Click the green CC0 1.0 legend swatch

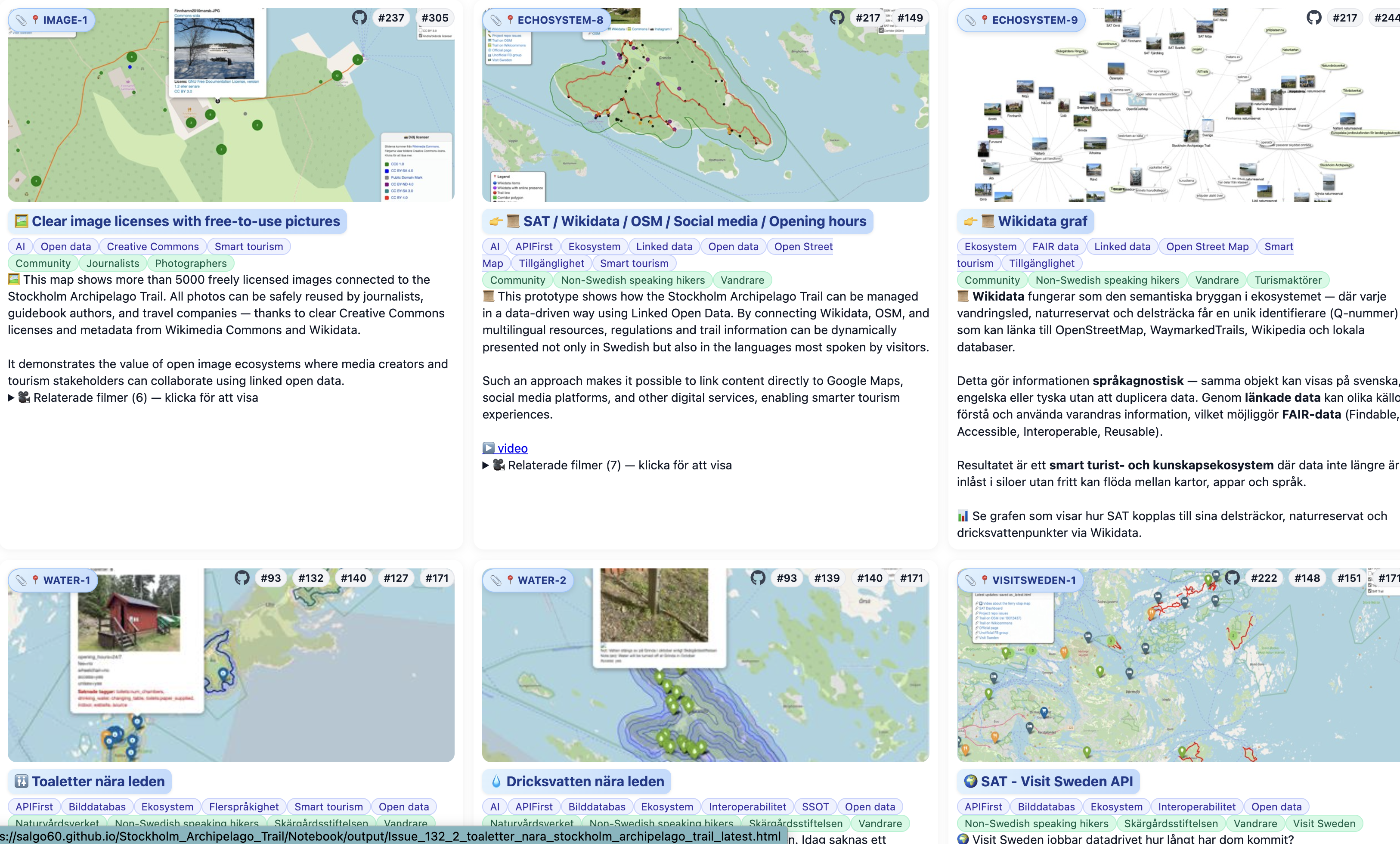point(387,164)
